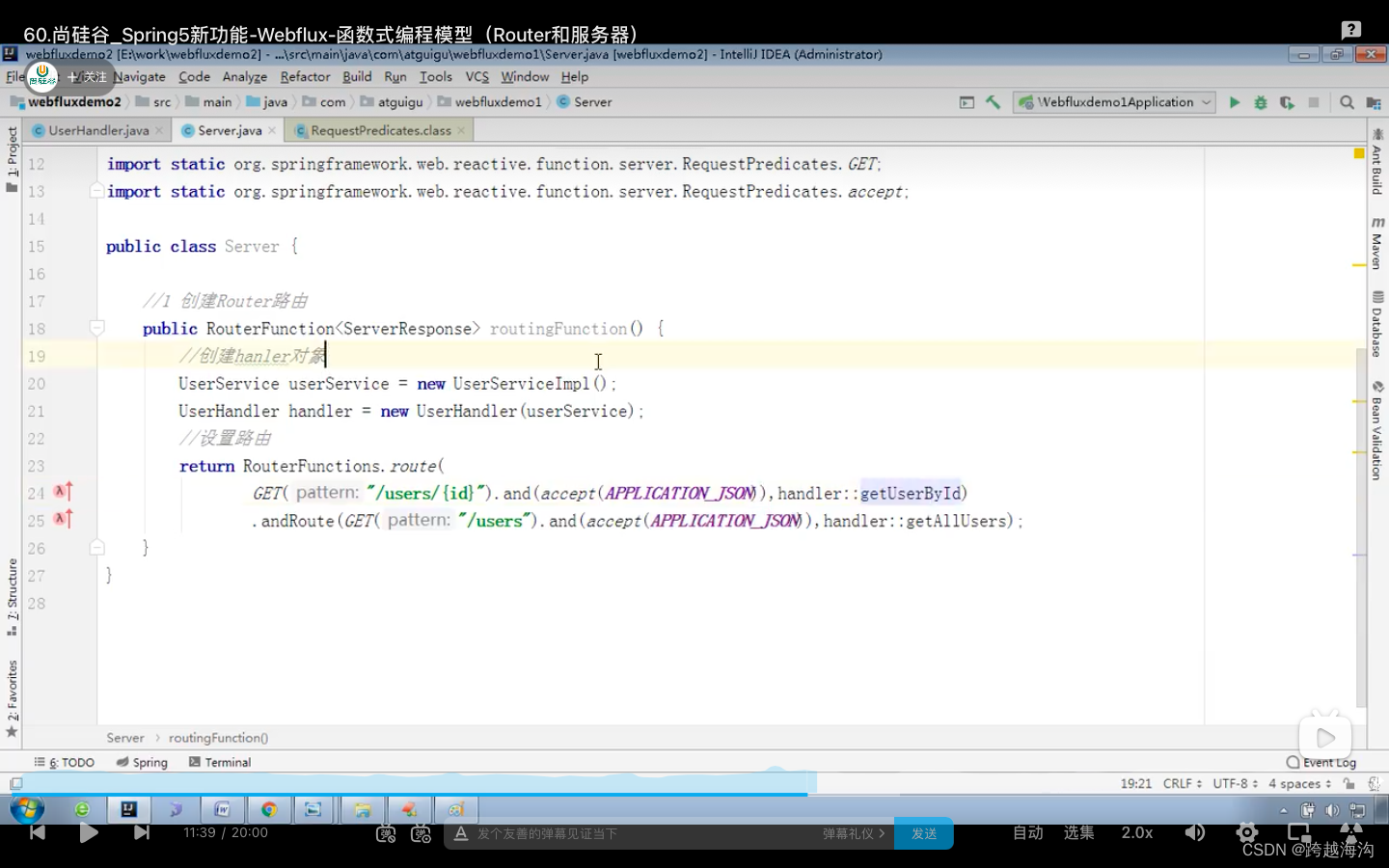Open Word from the Windows taskbar
This screenshot has width=1389, height=868.
[x=222, y=809]
